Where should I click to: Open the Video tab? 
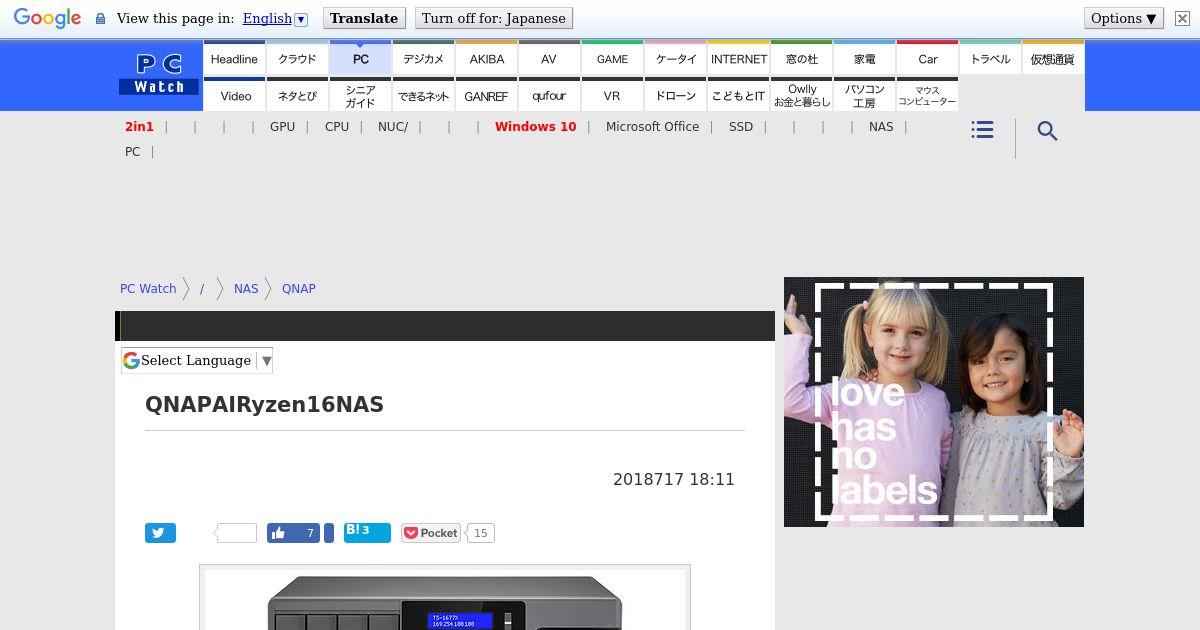tap(236, 96)
